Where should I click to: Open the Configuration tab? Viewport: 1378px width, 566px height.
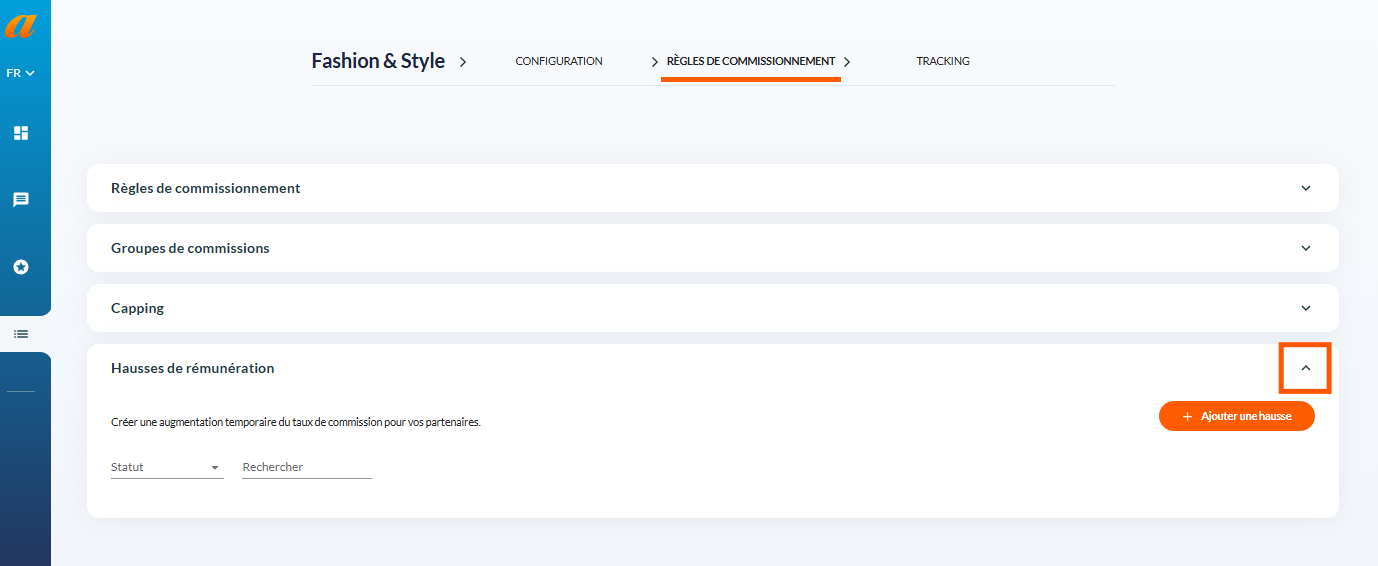coord(559,61)
